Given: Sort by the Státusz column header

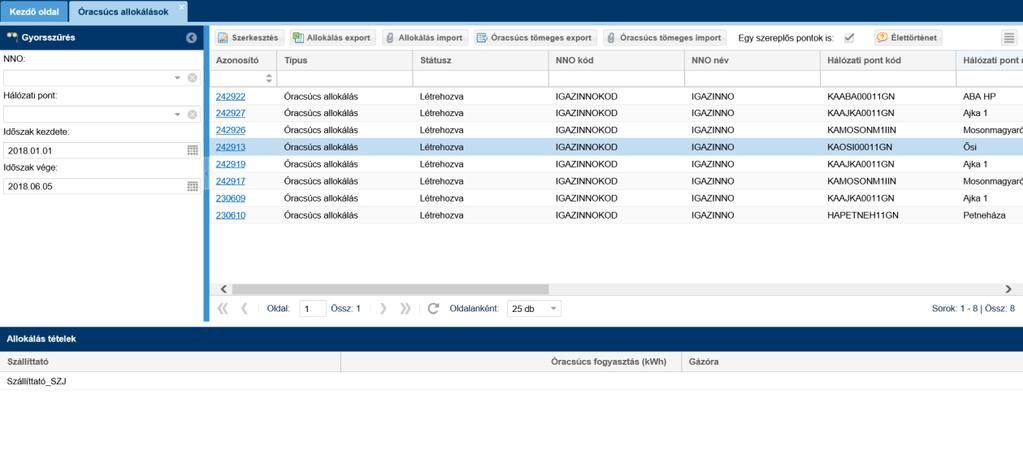Looking at the screenshot, I should tap(480, 60).
